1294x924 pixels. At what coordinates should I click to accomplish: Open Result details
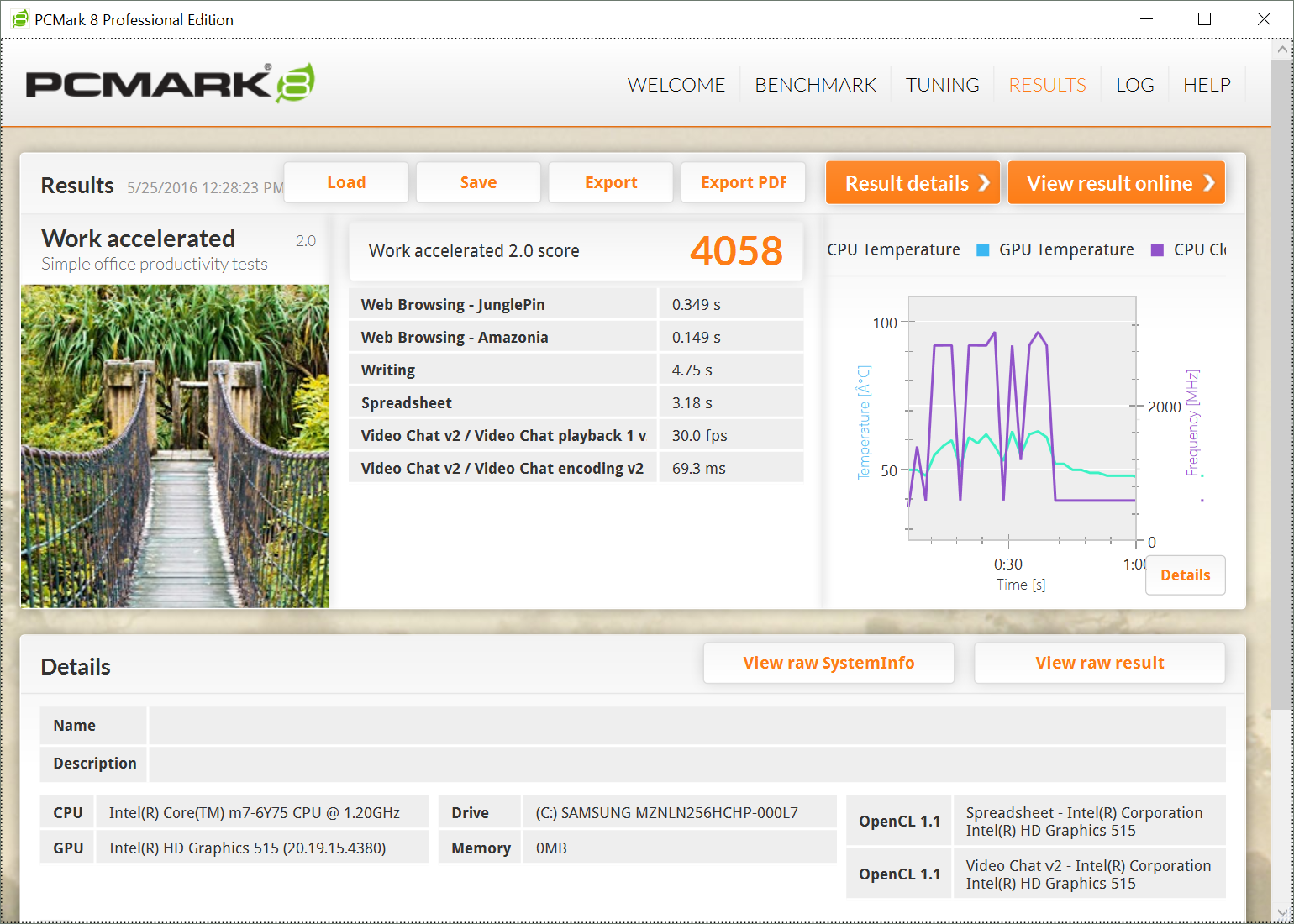[x=913, y=182]
